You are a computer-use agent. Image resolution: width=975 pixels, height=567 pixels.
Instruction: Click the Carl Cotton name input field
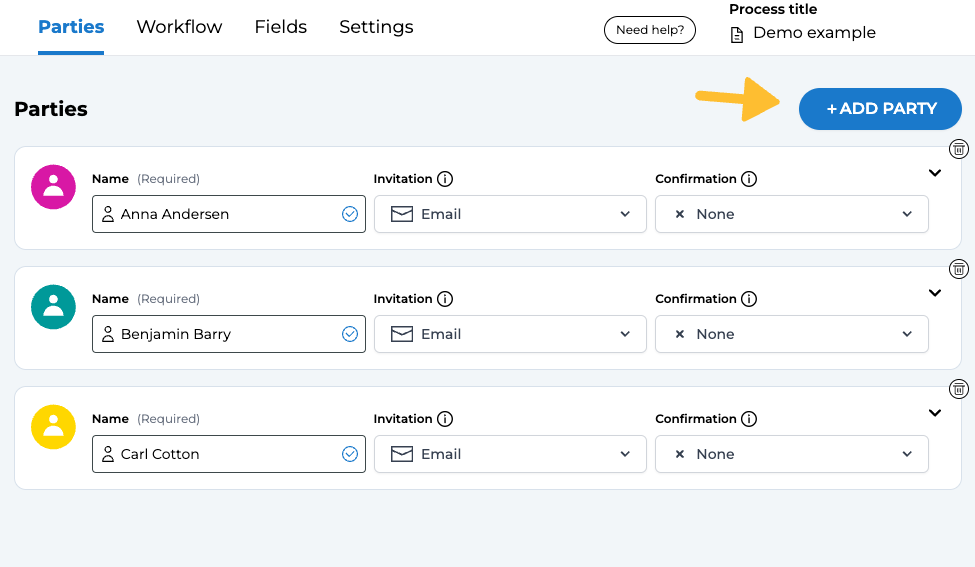220,454
